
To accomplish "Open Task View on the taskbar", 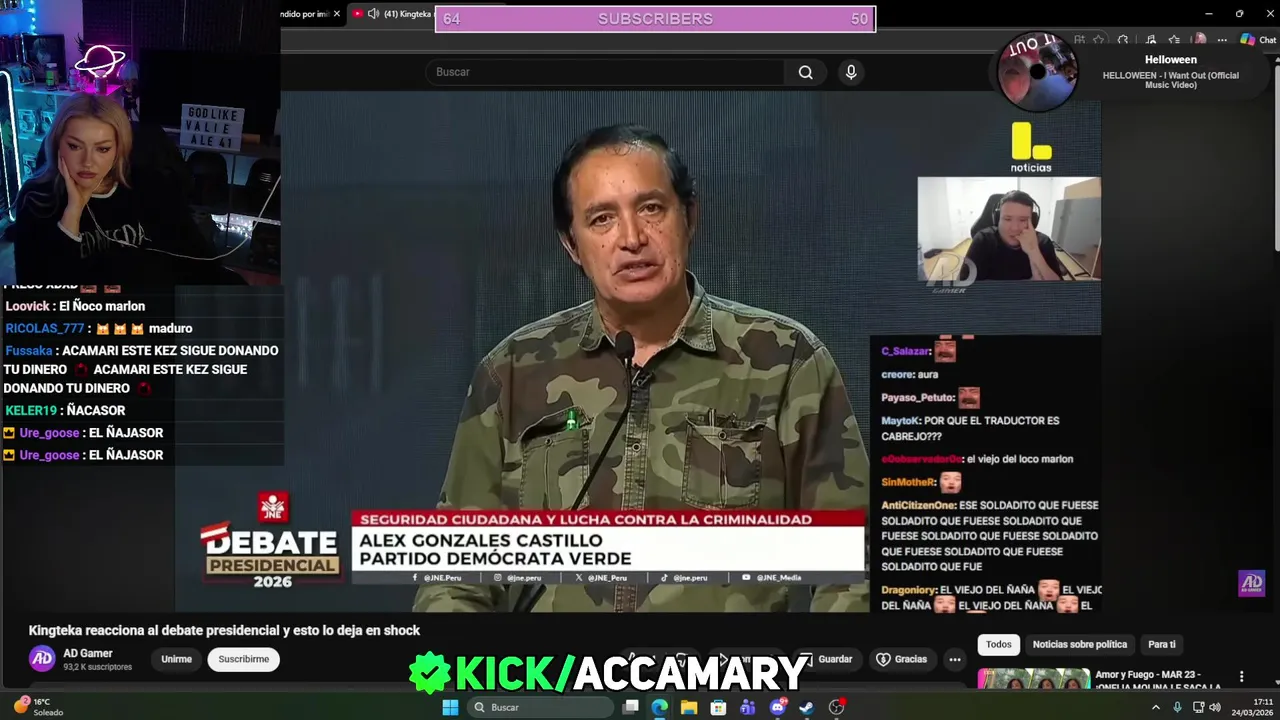I will pyautogui.click(x=631, y=707).
